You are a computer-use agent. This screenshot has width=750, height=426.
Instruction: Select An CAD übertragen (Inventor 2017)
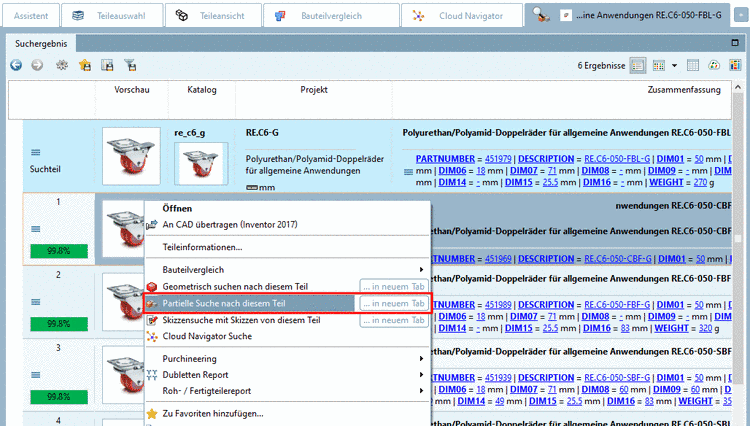tap(287, 224)
